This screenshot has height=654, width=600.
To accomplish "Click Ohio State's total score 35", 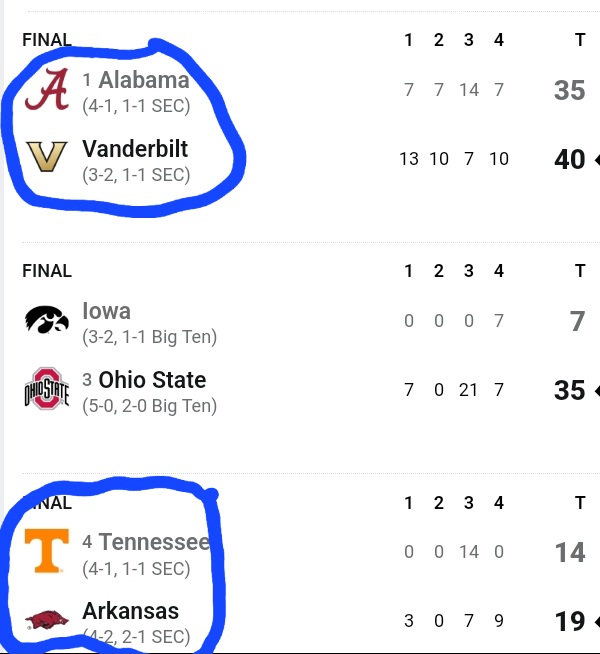I will tap(569, 390).
